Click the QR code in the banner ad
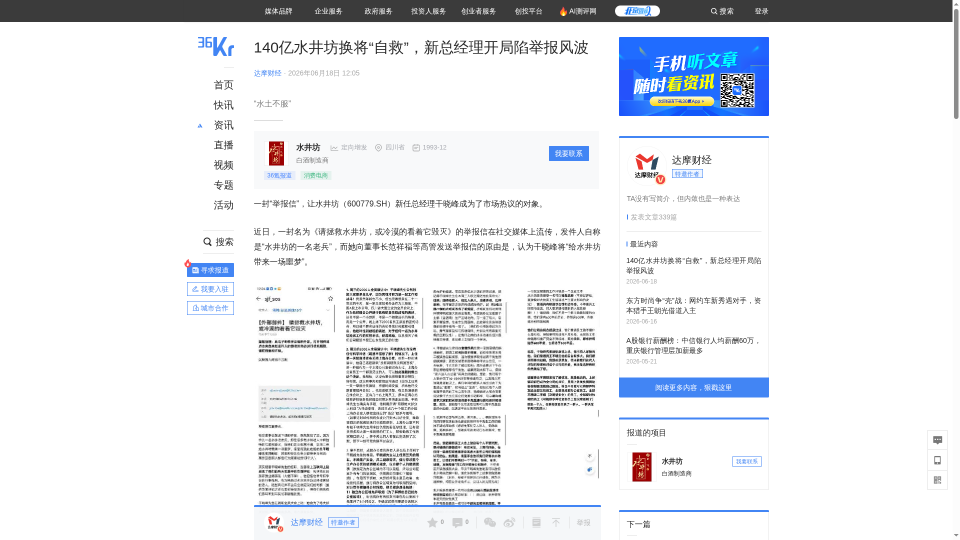The image size is (960, 540). click(737, 90)
